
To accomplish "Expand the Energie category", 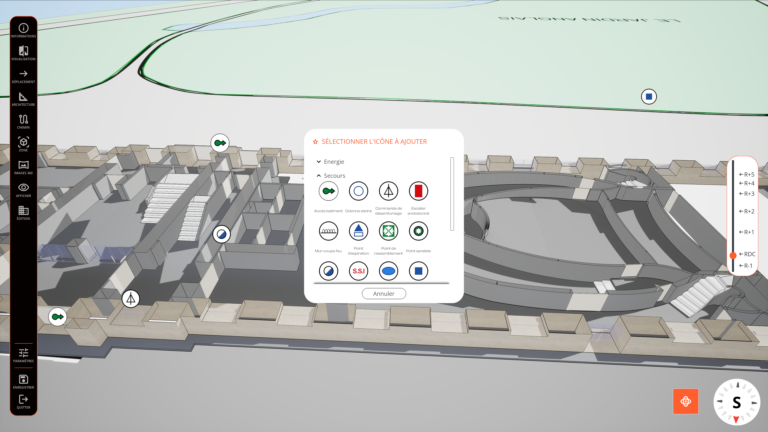I will tap(331, 161).
